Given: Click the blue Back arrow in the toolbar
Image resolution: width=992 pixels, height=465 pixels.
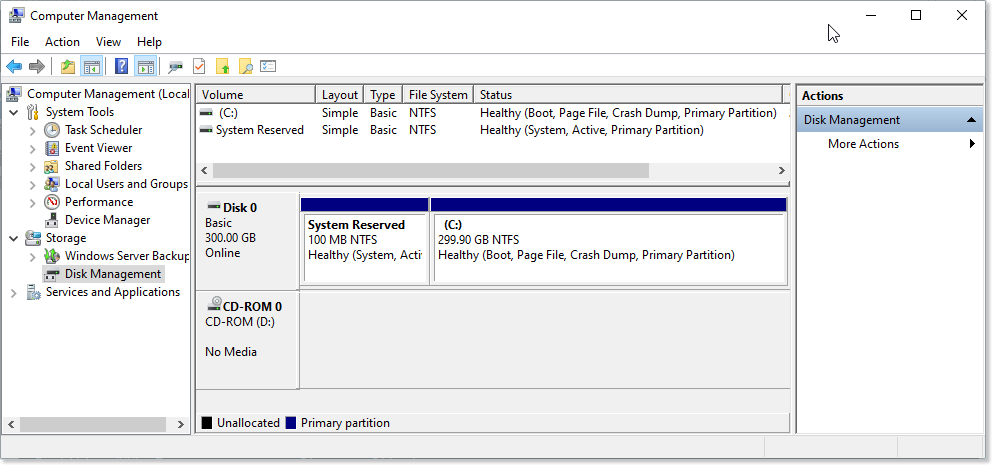Looking at the screenshot, I should [x=14, y=66].
